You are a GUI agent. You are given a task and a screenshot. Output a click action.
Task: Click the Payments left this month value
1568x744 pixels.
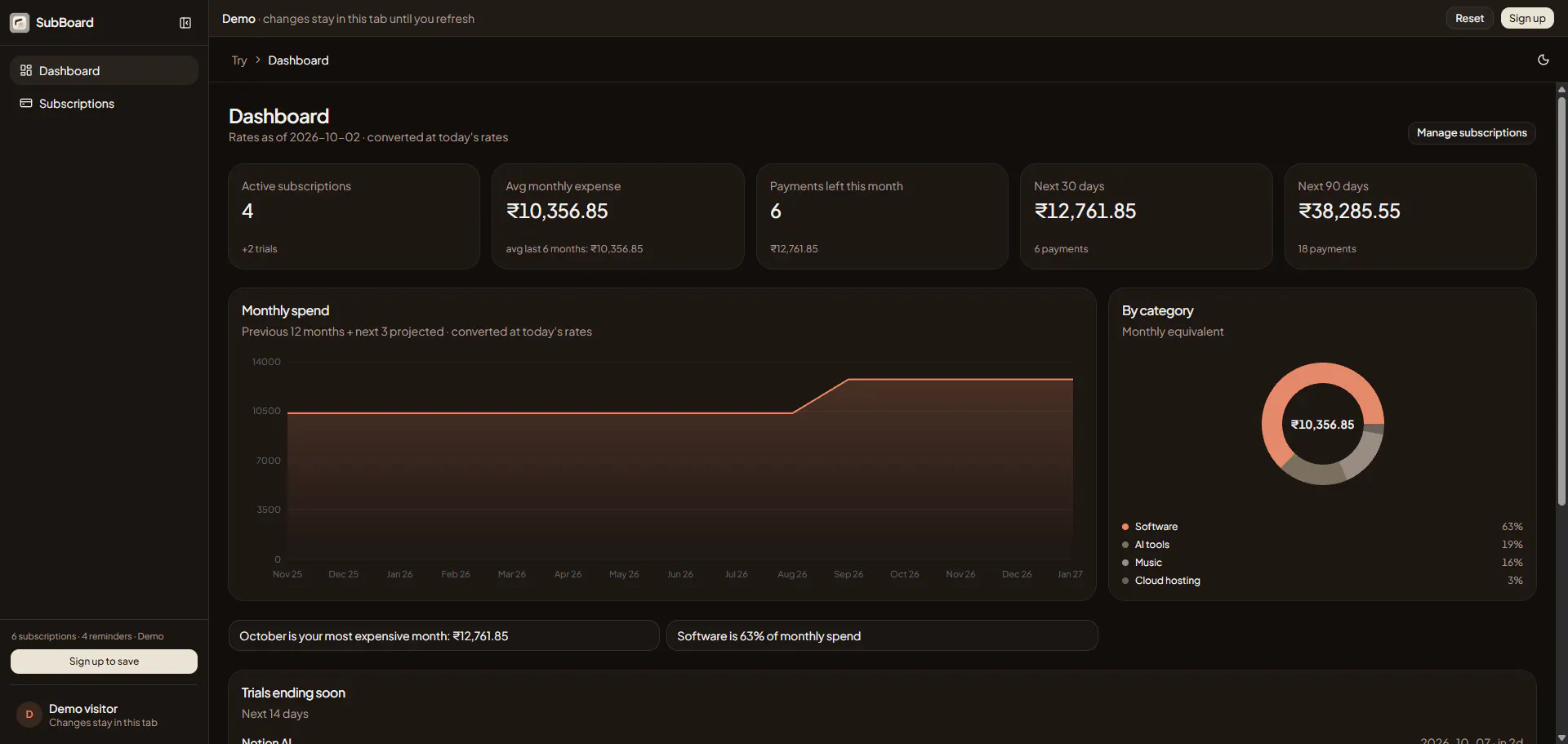pyautogui.click(x=776, y=212)
